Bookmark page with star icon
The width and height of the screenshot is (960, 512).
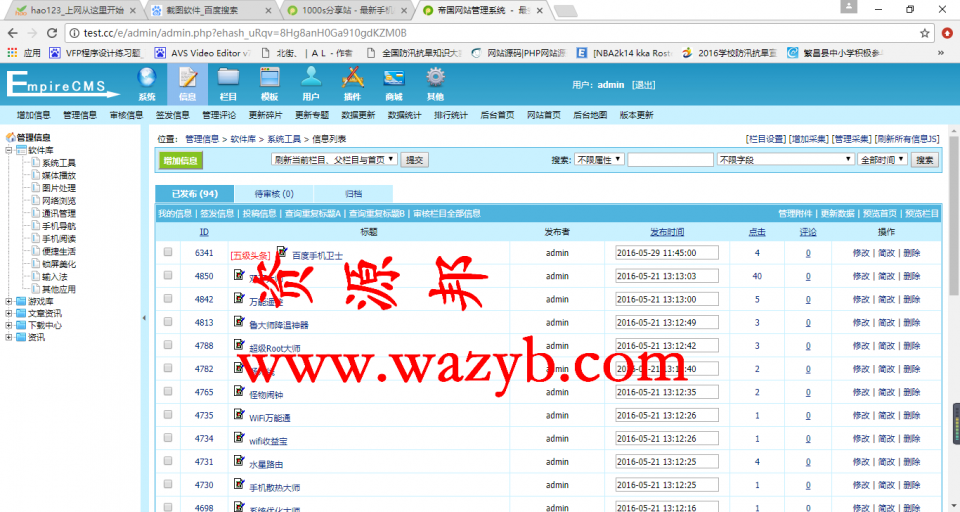(x=924, y=33)
